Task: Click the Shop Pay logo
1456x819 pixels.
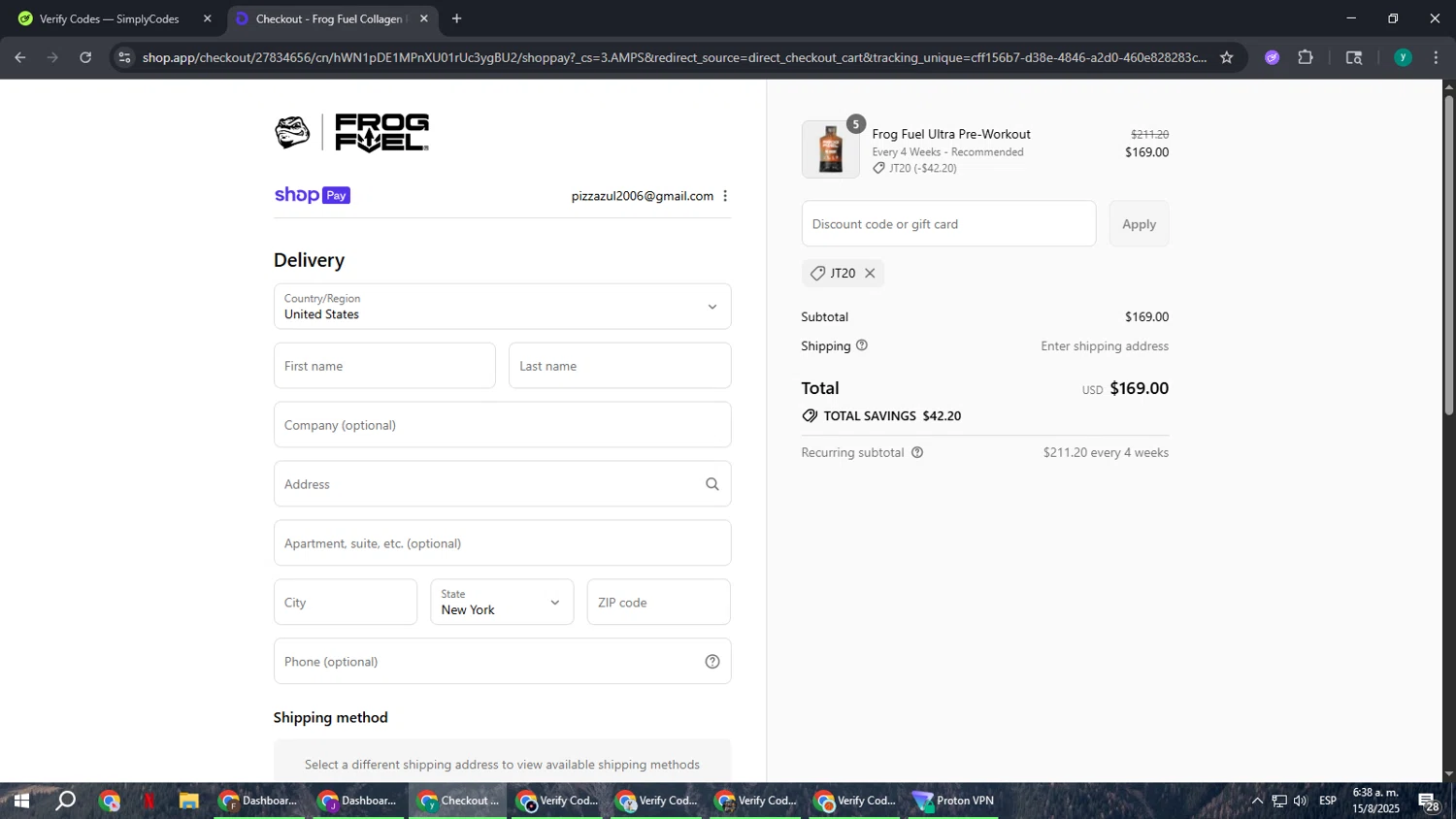Action: (312, 195)
